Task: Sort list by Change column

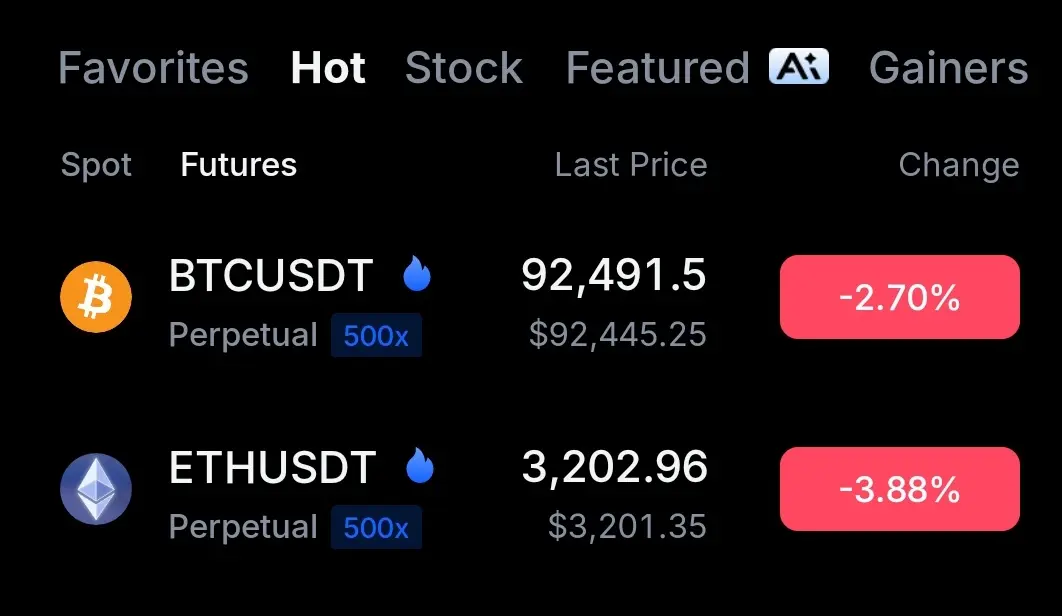Action: [x=958, y=165]
